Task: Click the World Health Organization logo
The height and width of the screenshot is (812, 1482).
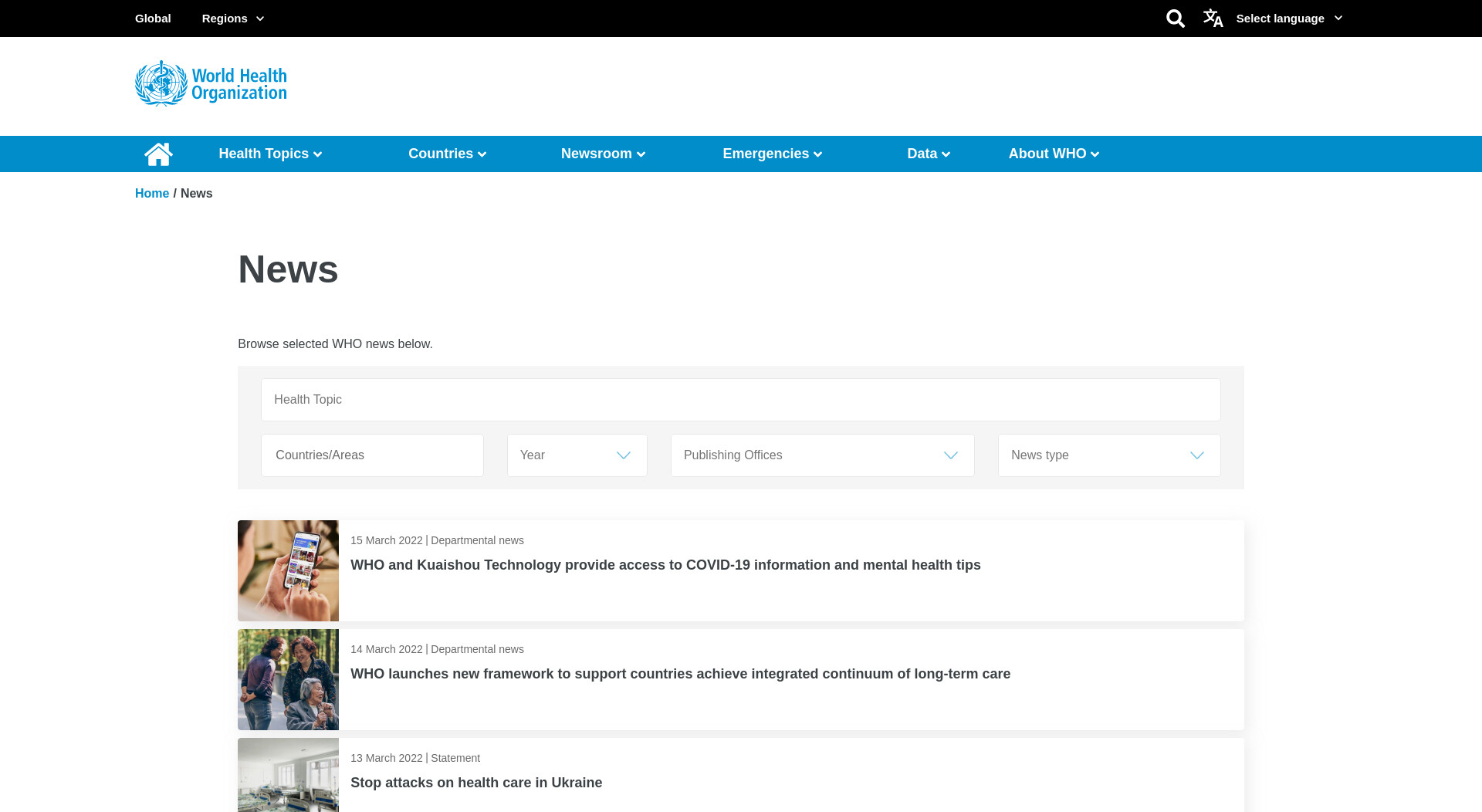Action: tap(211, 83)
